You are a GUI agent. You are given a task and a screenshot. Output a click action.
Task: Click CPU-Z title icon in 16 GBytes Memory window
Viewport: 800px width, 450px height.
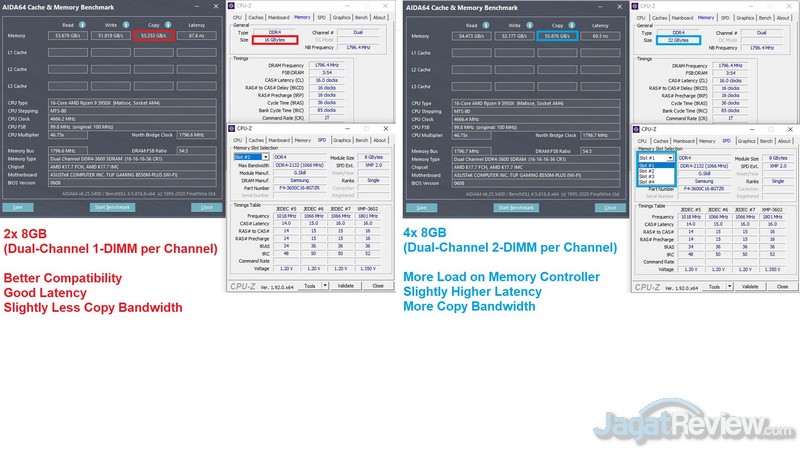tap(231, 6)
